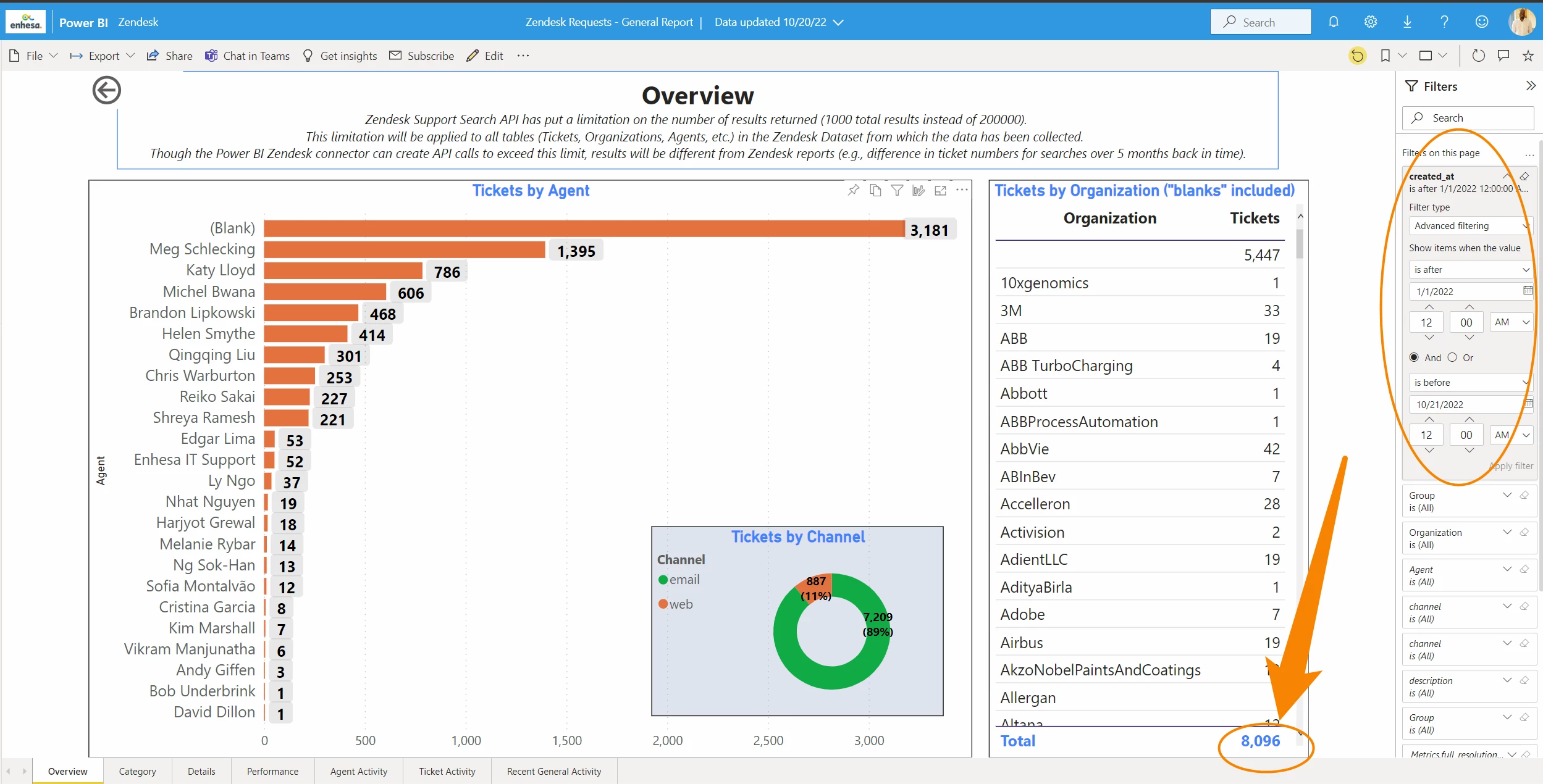The width and height of the screenshot is (1543, 784).
Task: Switch to the Performance tab
Action: point(272,771)
